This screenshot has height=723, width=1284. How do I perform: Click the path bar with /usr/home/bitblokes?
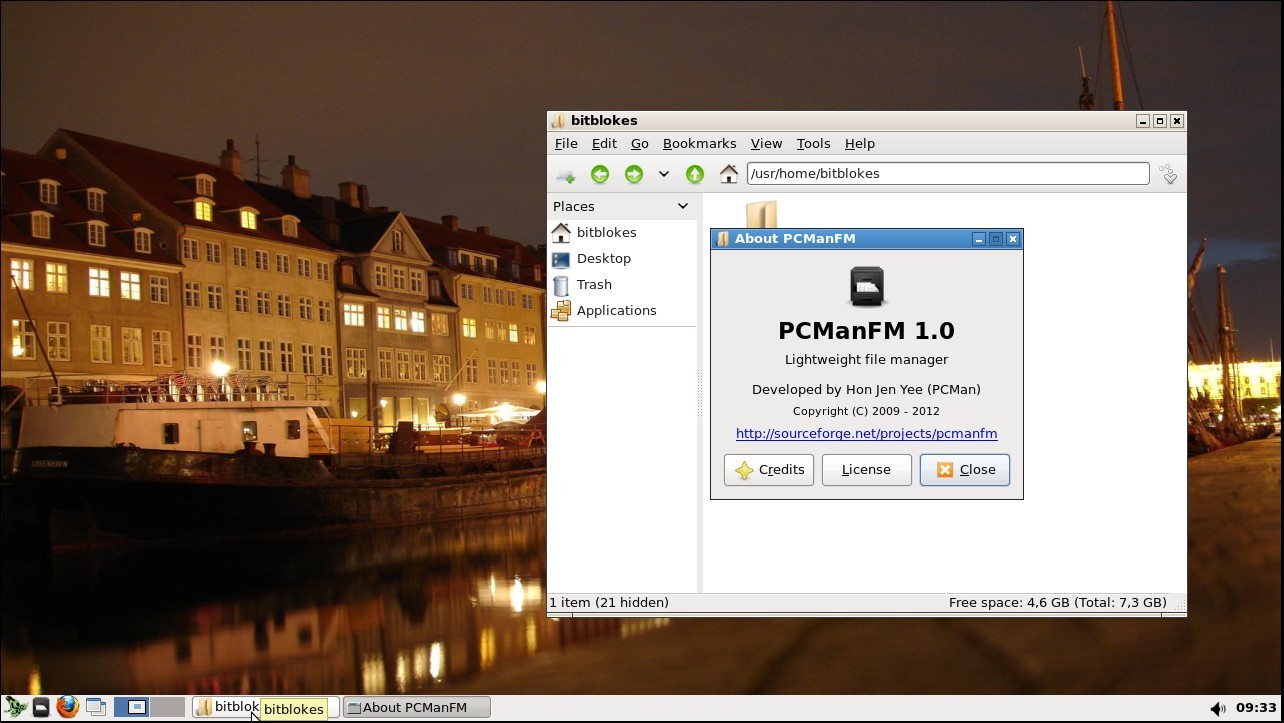948,173
